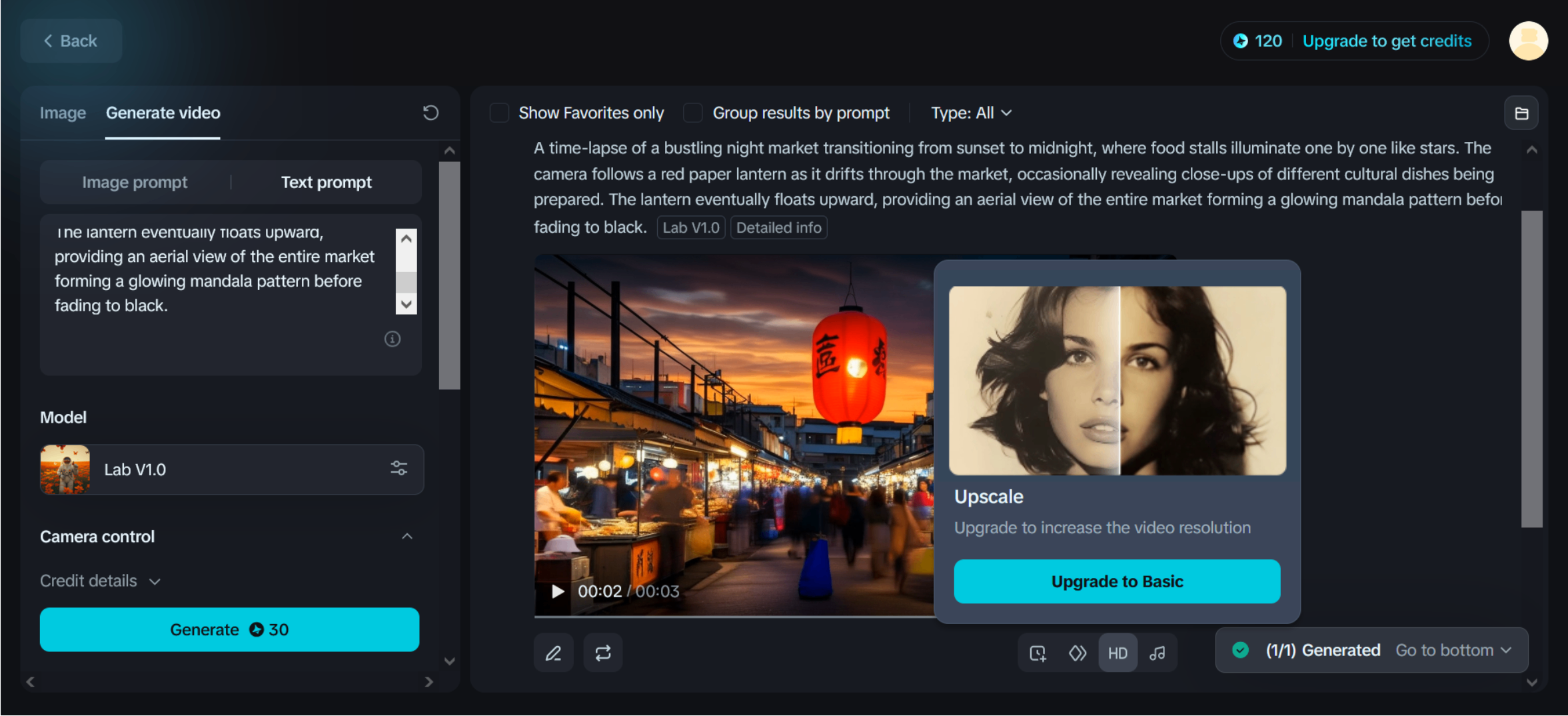Screen dimensions: 1568x716
Task: Click the credits coin icon showing 120
Action: [x=1240, y=41]
